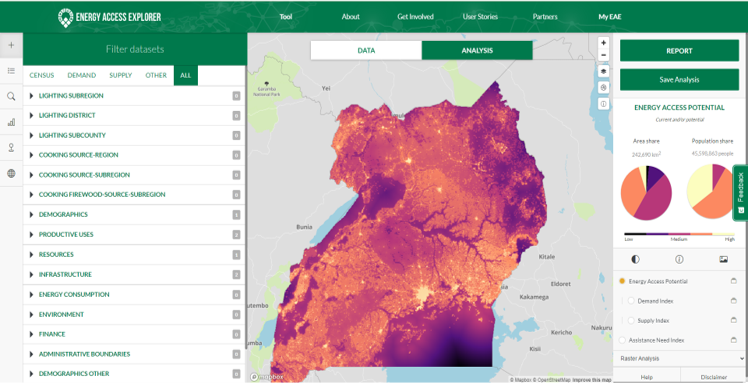The width and height of the screenshot is (748, 383).
Task: Switch to the DATA tab
Action: 366,50
